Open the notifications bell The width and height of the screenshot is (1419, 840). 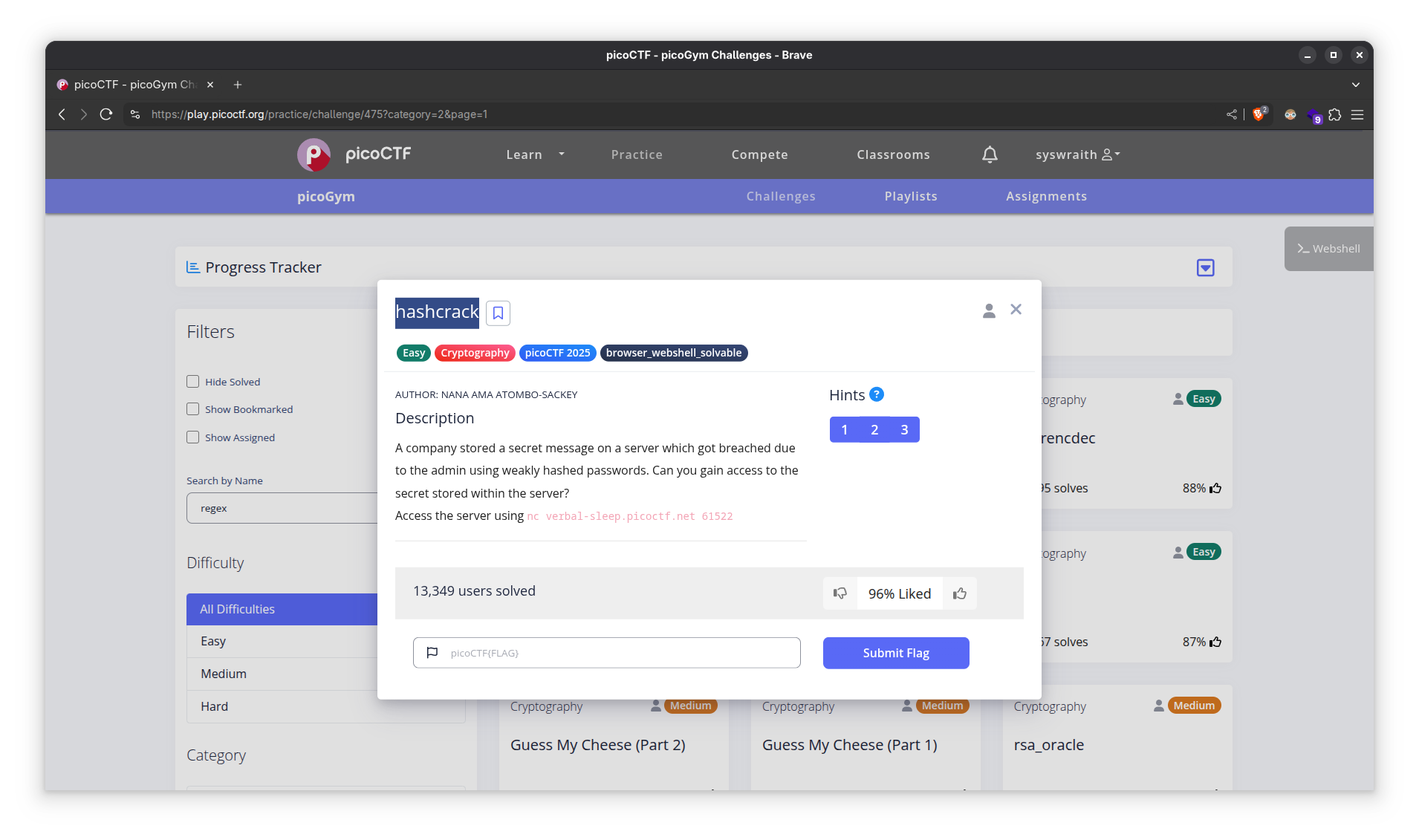pyautogui.click(x=990, y=154)
